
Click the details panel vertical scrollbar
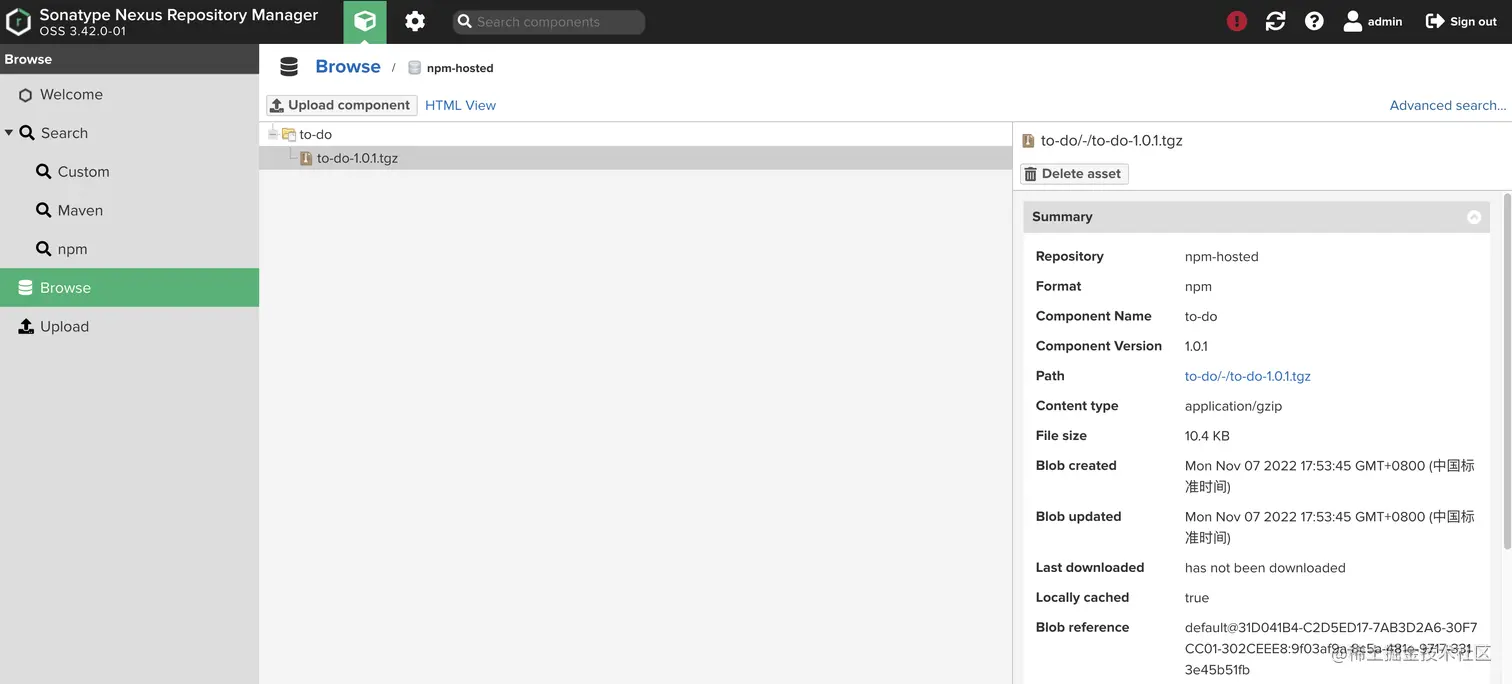(x=1507, y=370)
